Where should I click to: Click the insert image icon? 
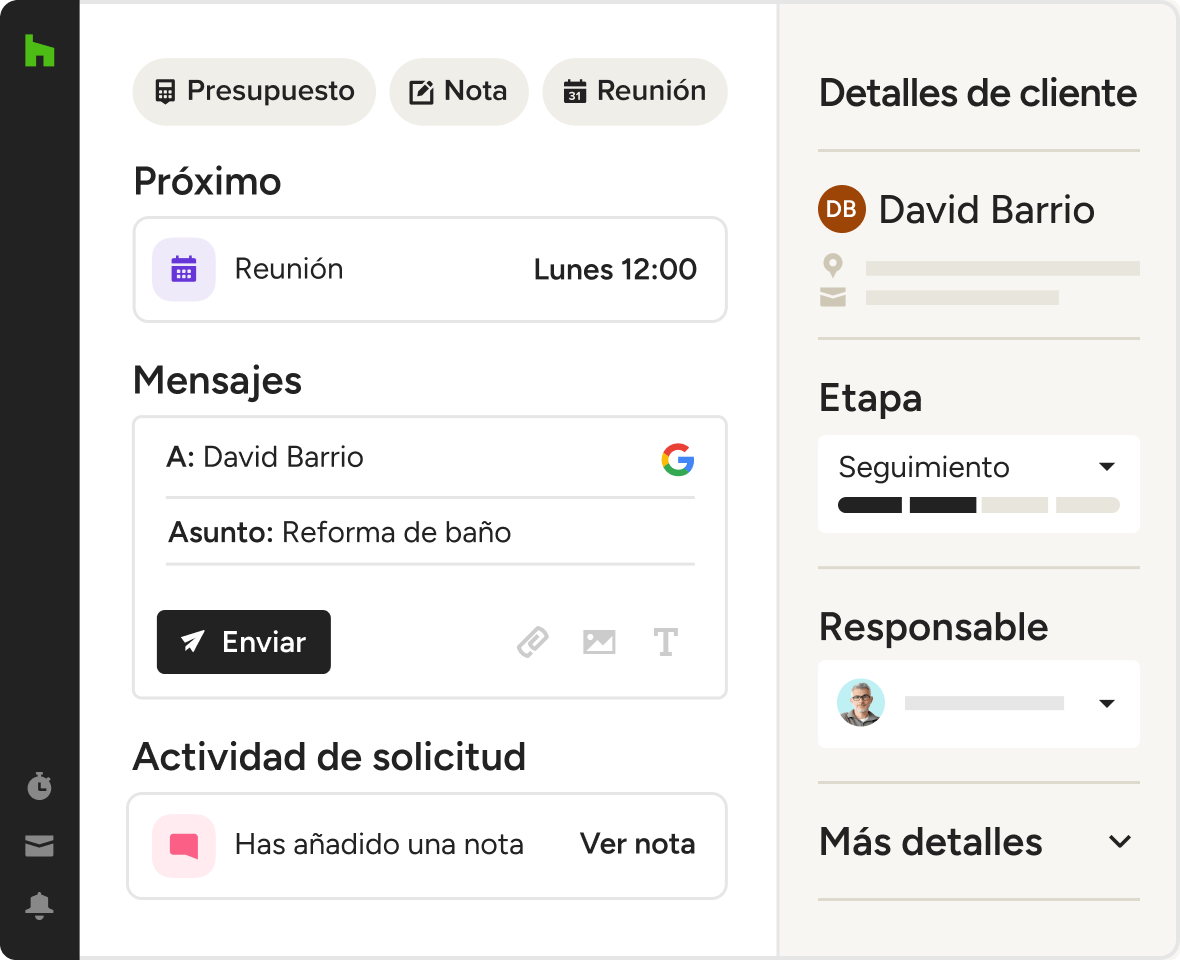click(x=599, y=642)
